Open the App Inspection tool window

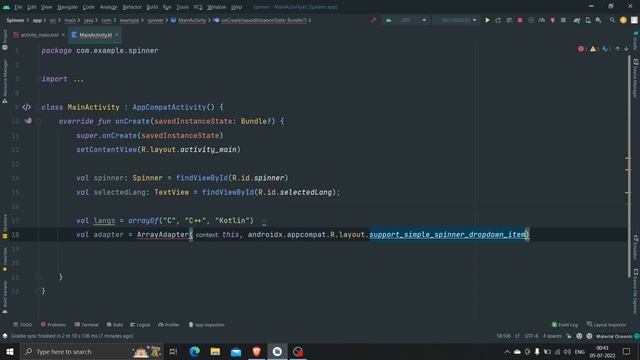click(x=207, y=324)
